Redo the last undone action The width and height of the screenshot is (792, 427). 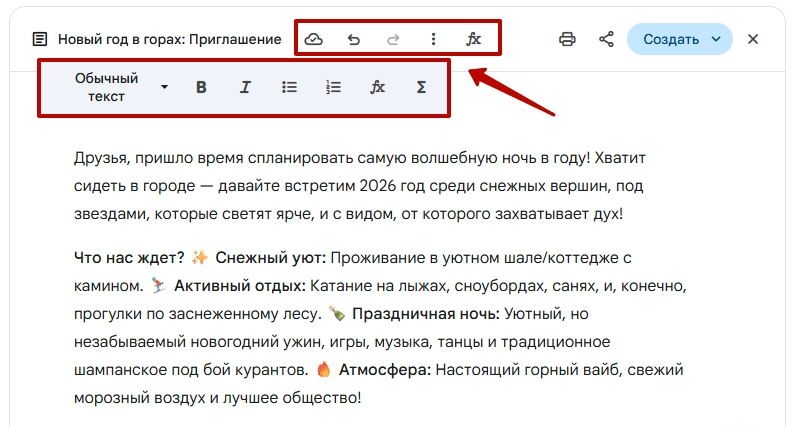tap(393, 39)
